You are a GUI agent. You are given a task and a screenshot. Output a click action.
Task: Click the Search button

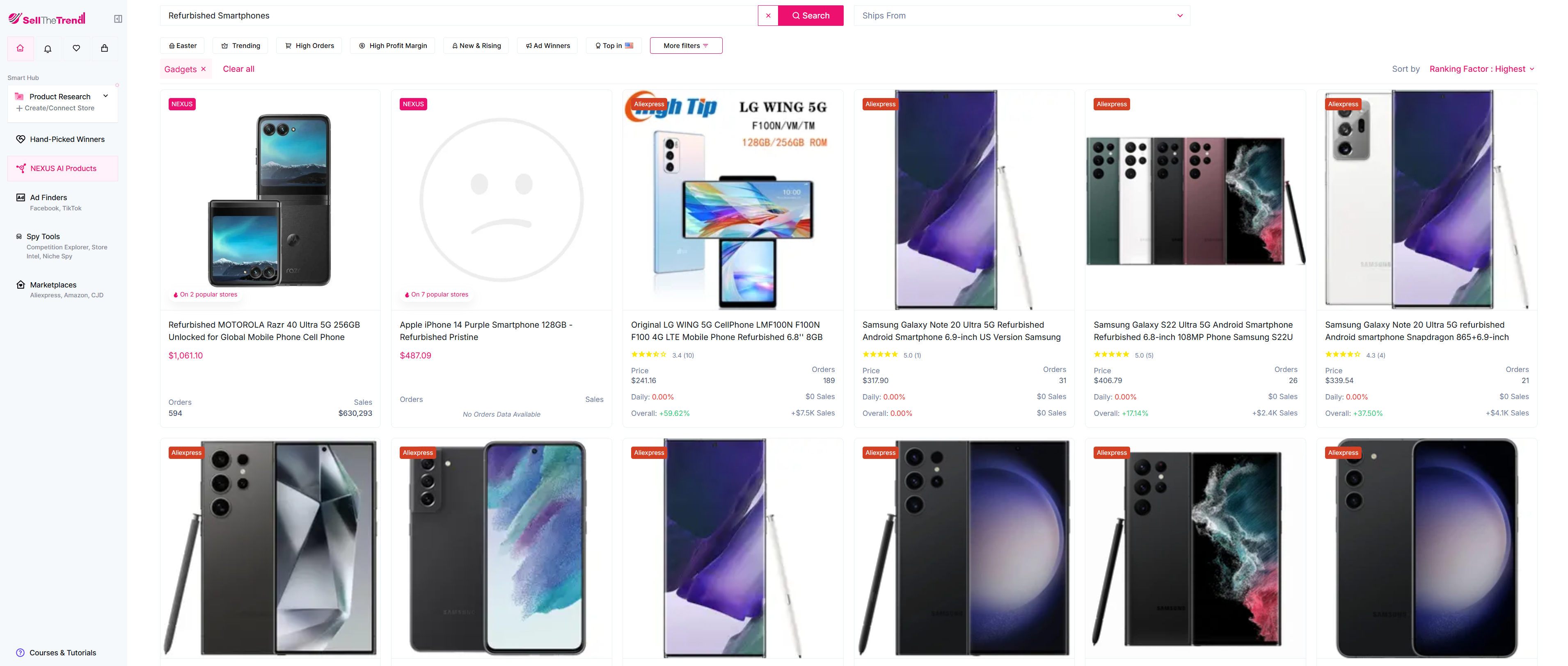tap(811, 15)
